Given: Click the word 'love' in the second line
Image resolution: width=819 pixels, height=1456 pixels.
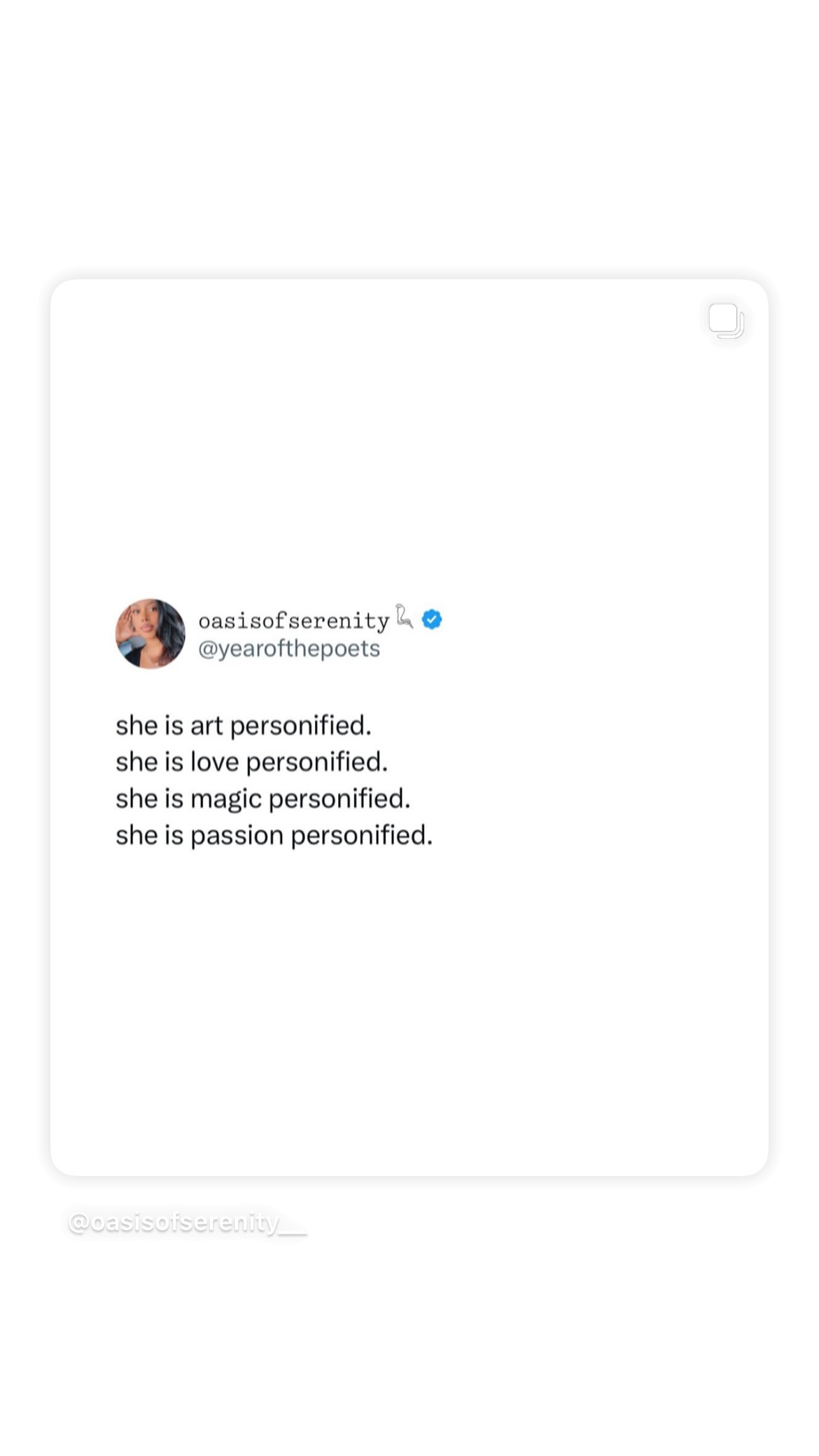Looking at the screenshot, I should click(x=215, y=762).
